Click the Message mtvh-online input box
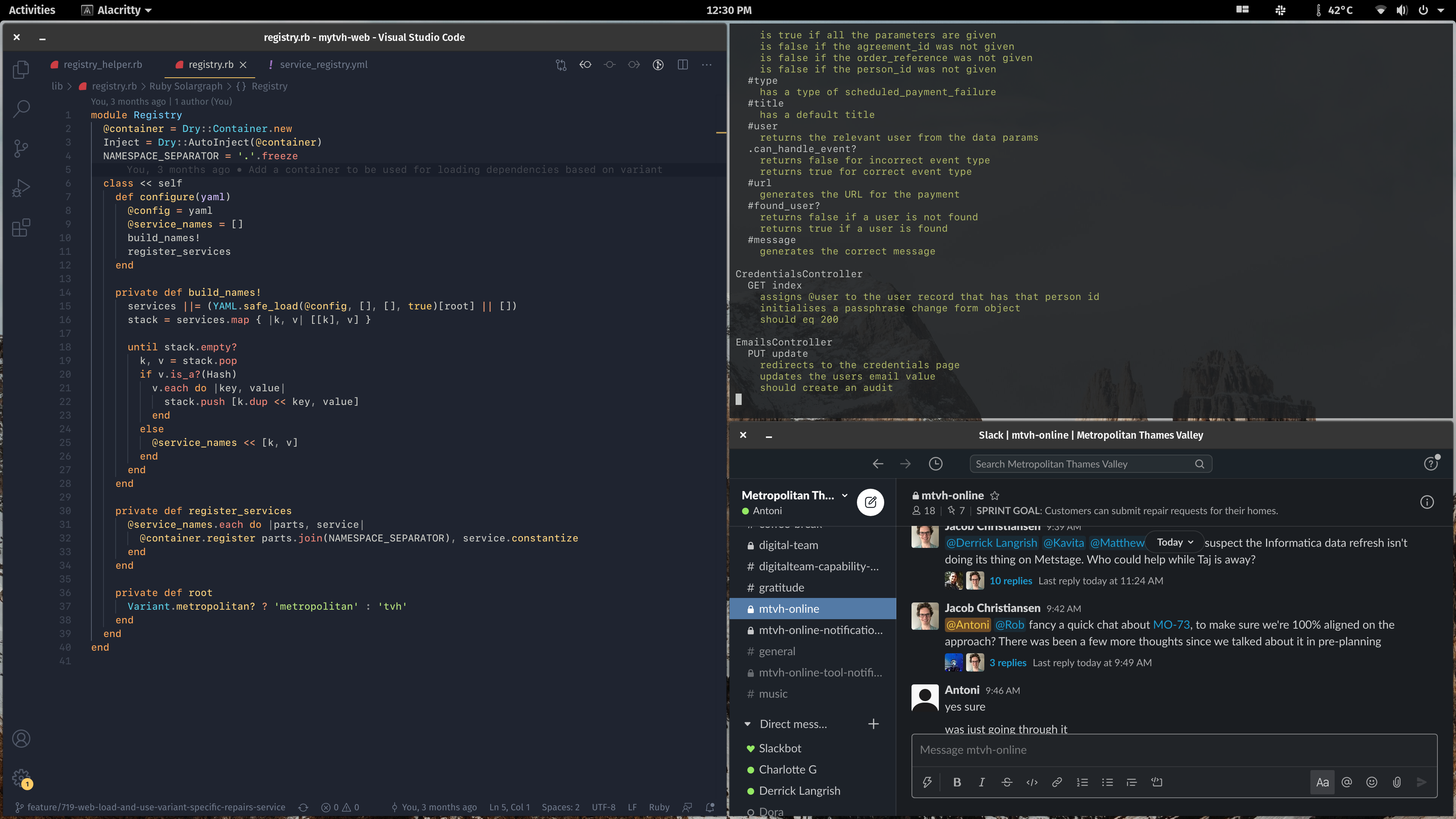Viewport: 1456px width, 819px height. point(1174,750)
